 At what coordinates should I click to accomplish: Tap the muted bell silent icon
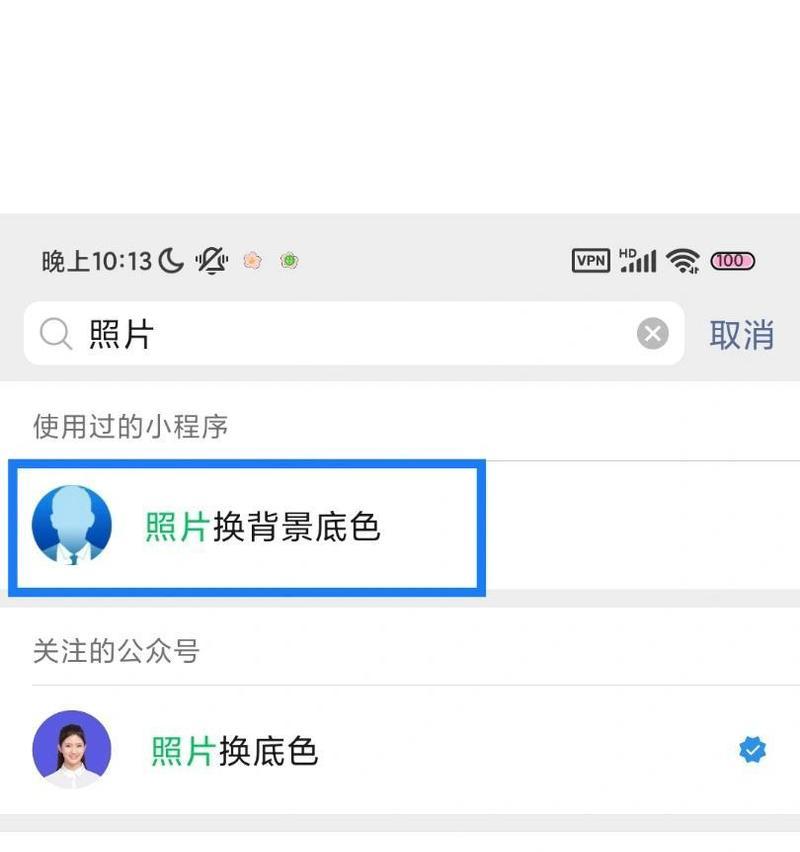212,260
